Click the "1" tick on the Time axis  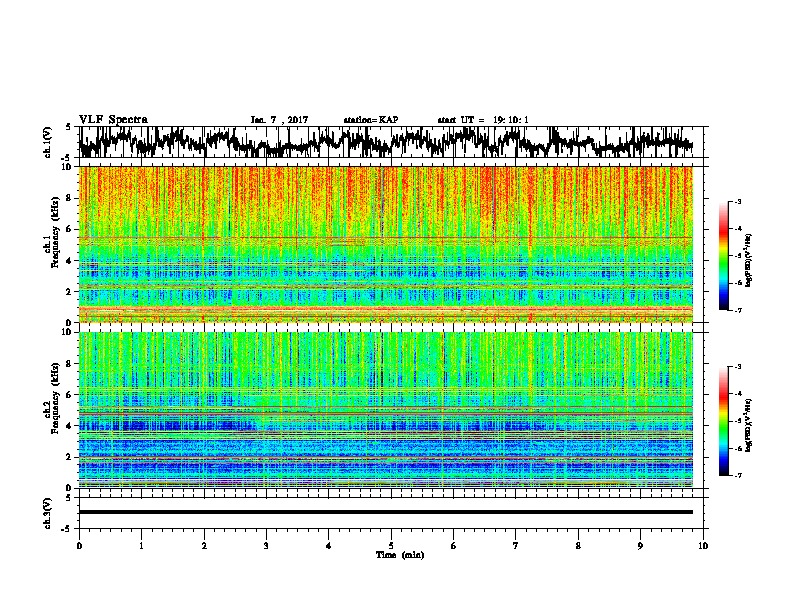[142, 546]
